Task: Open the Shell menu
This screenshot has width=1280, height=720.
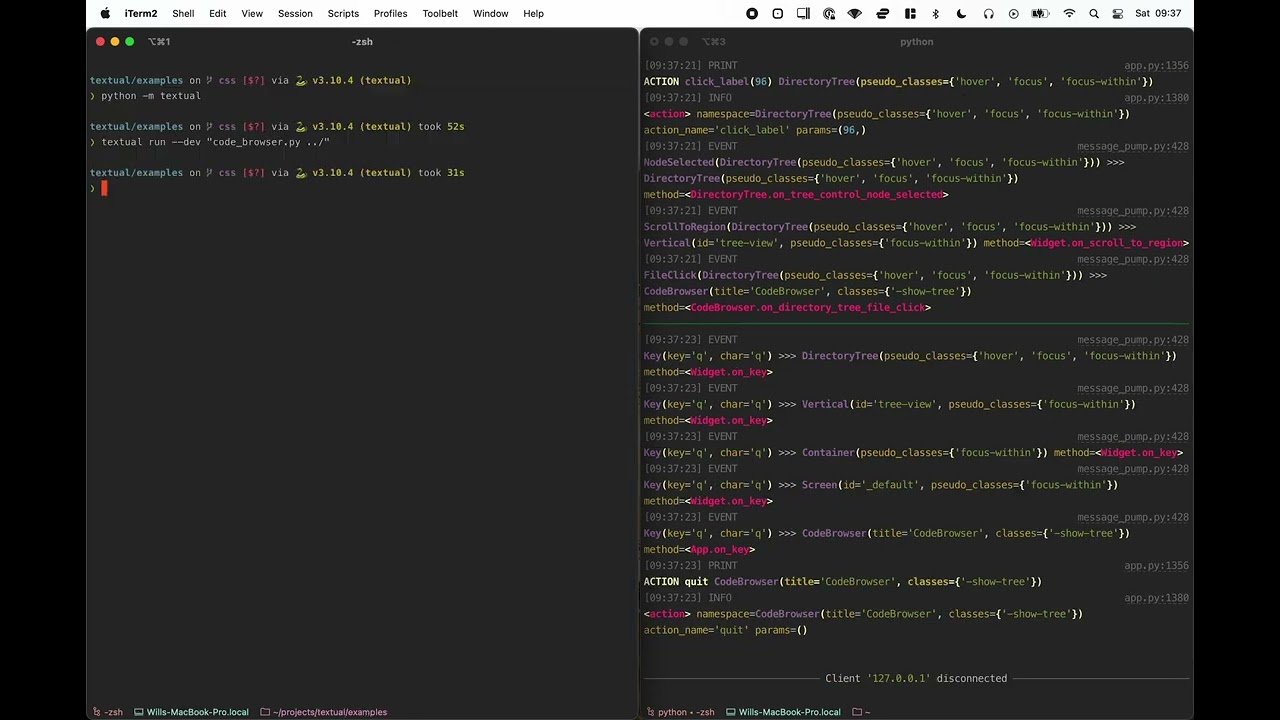Action: point(183,13)
